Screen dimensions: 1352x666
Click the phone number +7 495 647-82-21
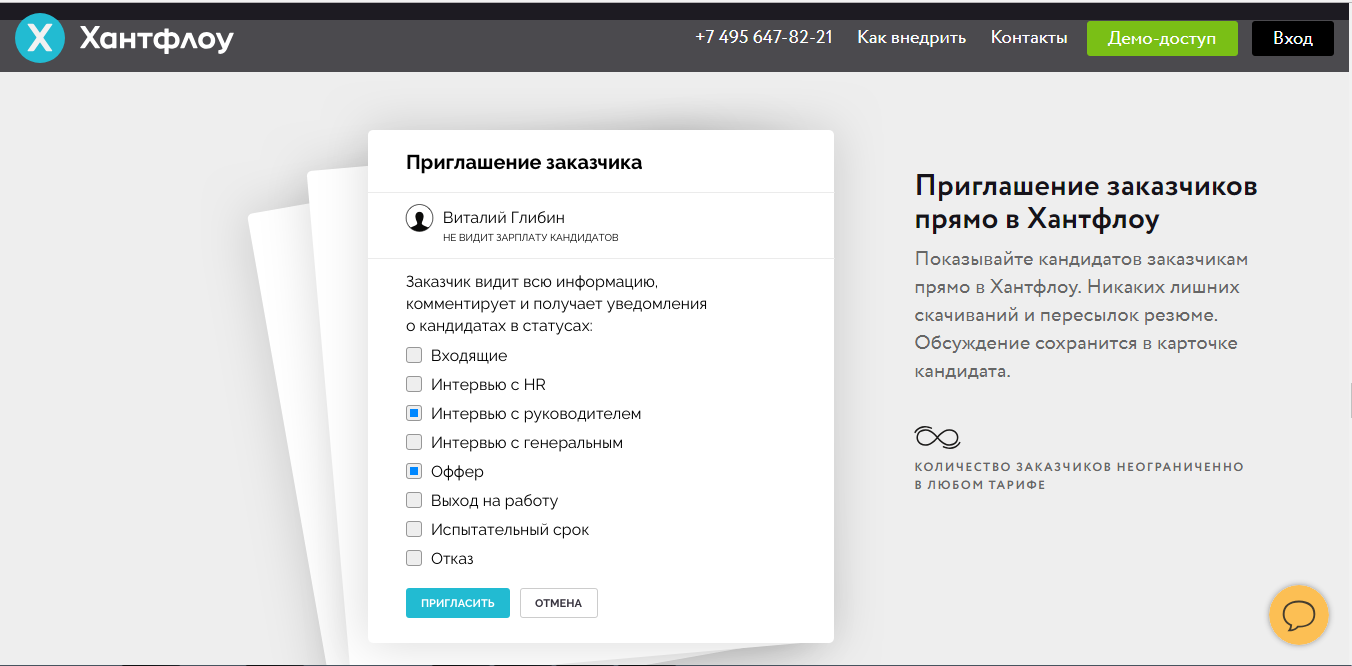(764, 38)
